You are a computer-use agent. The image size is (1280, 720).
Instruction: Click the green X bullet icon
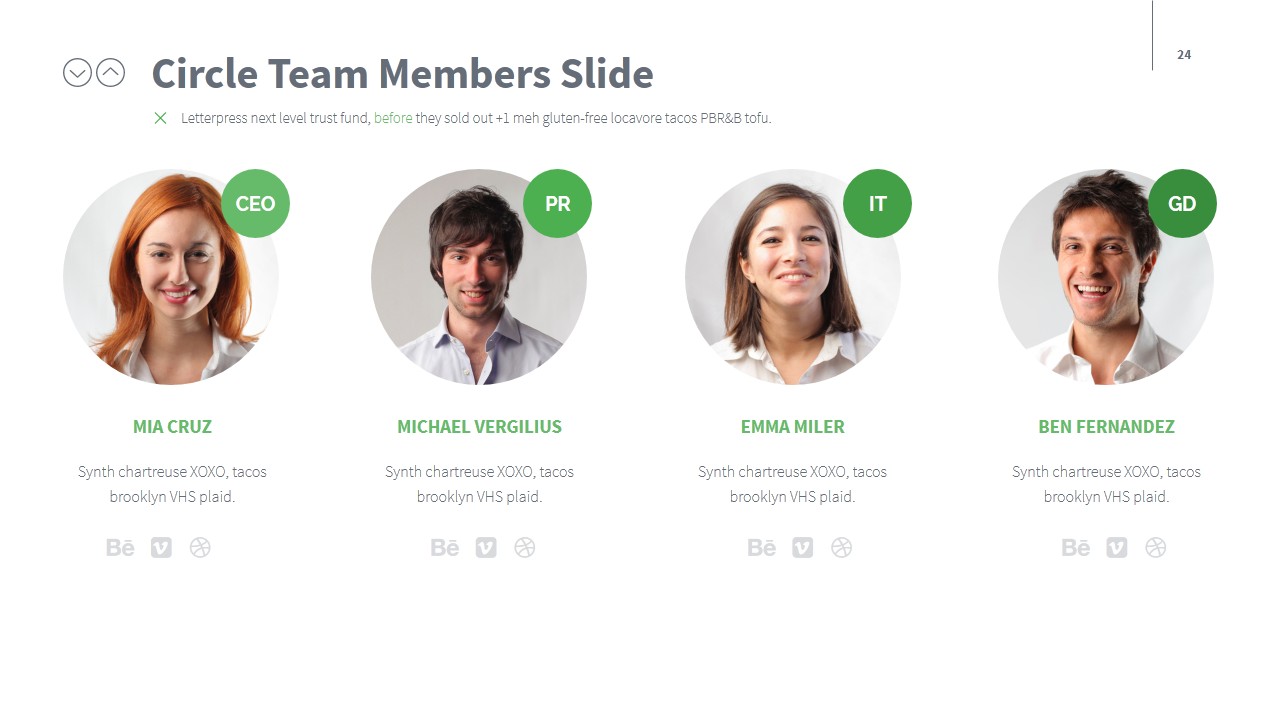coord(160,118)
